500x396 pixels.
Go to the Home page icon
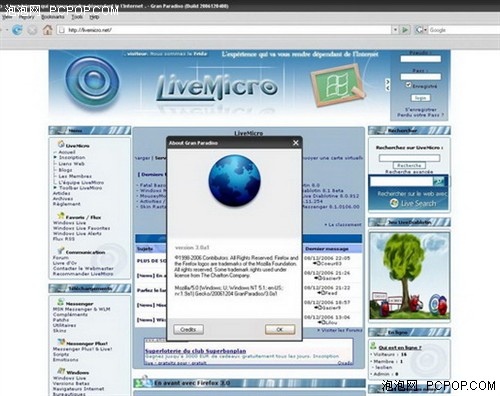pyautogui.click(x=47, y=30)
